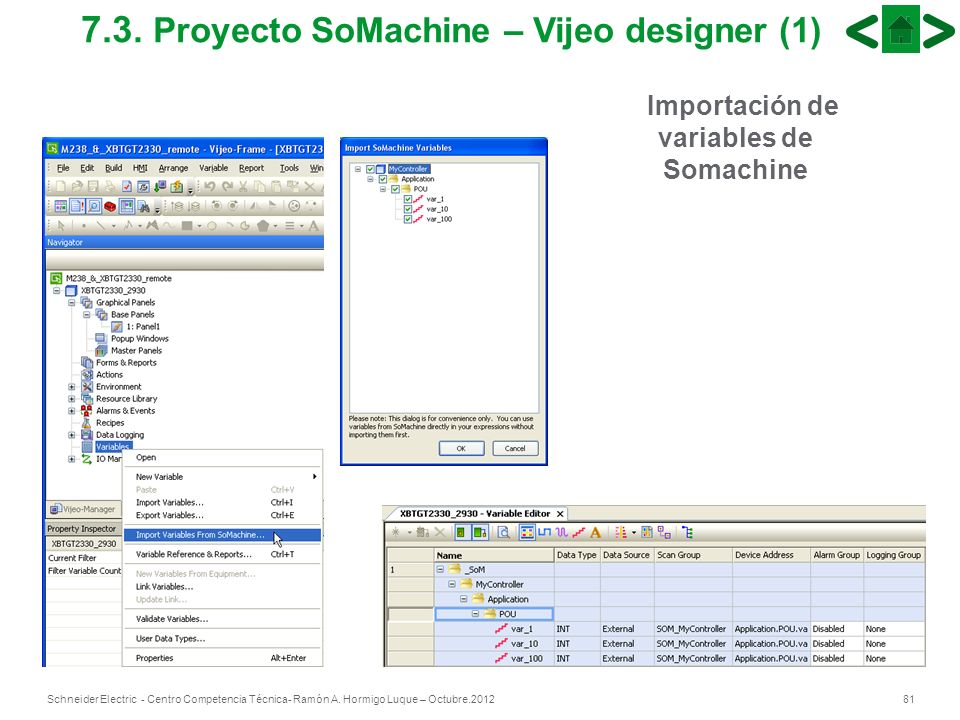Screen dimensions: 960x720
Task: Collapse the XBTGT2330_2930 node in Navigator
Action: [x=56, y=290]
